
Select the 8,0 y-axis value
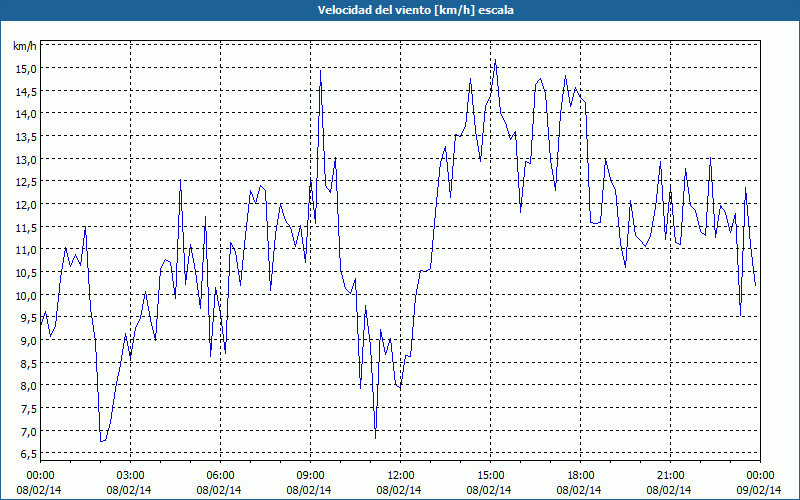point(28,386)
